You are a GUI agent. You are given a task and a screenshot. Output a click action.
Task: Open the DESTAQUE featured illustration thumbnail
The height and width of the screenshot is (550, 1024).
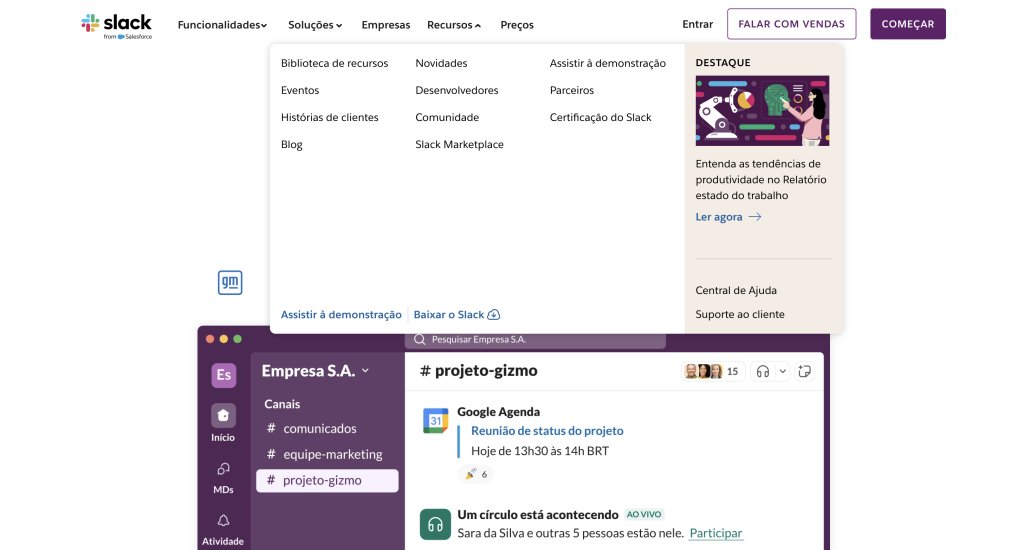click(x=762, y=111)
